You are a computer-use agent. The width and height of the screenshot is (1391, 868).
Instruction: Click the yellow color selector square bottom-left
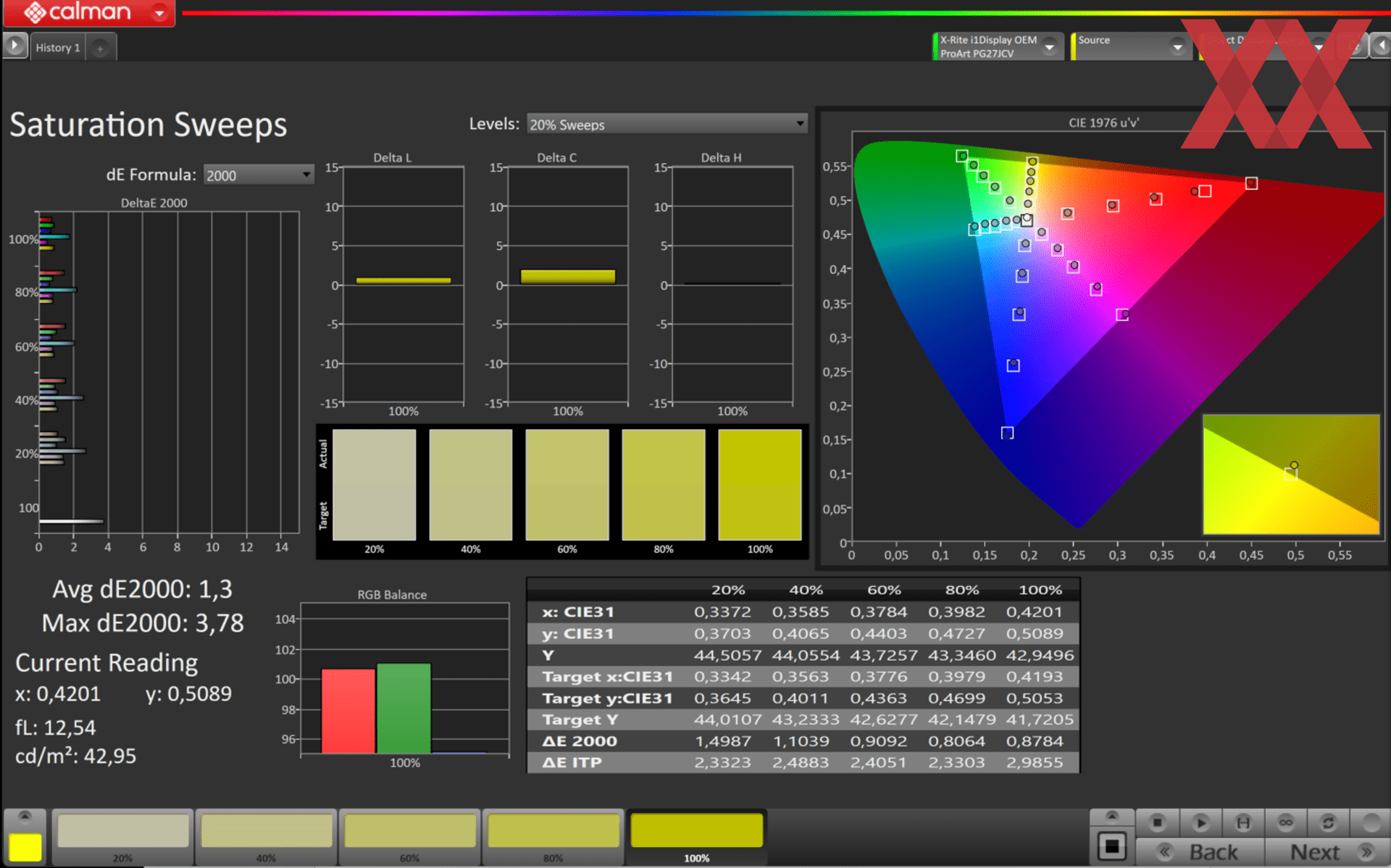[x=25, y=847]
